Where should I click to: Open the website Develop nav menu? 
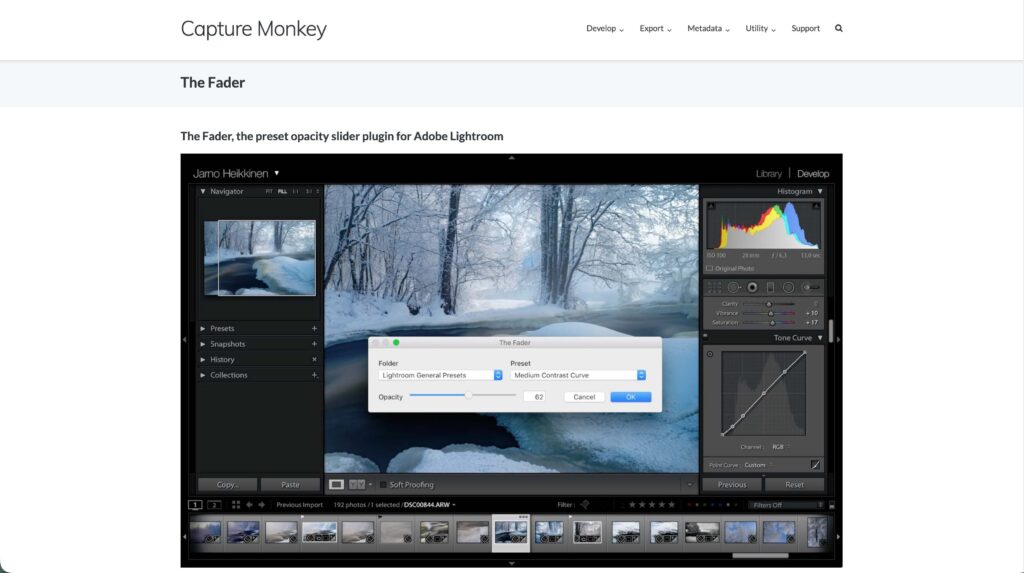(x=605, y=28)
